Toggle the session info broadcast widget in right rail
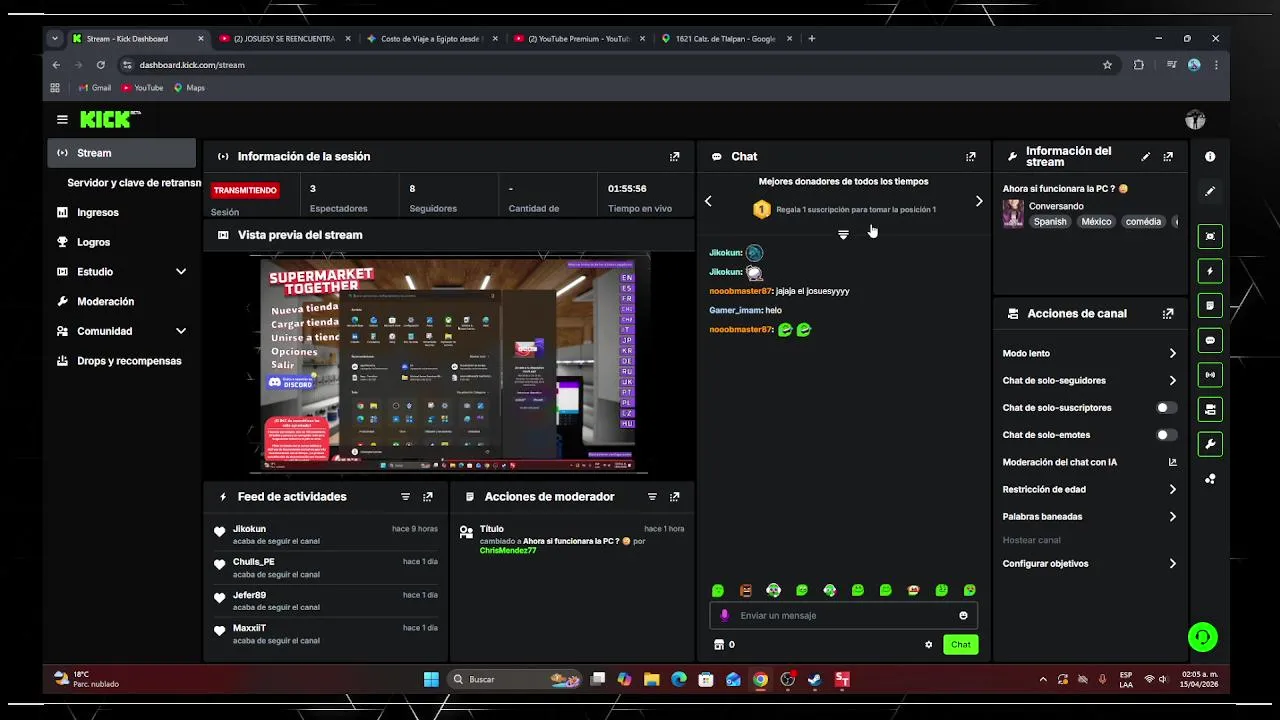Screen dimensions: 1280x720 tap(1210, 375)
